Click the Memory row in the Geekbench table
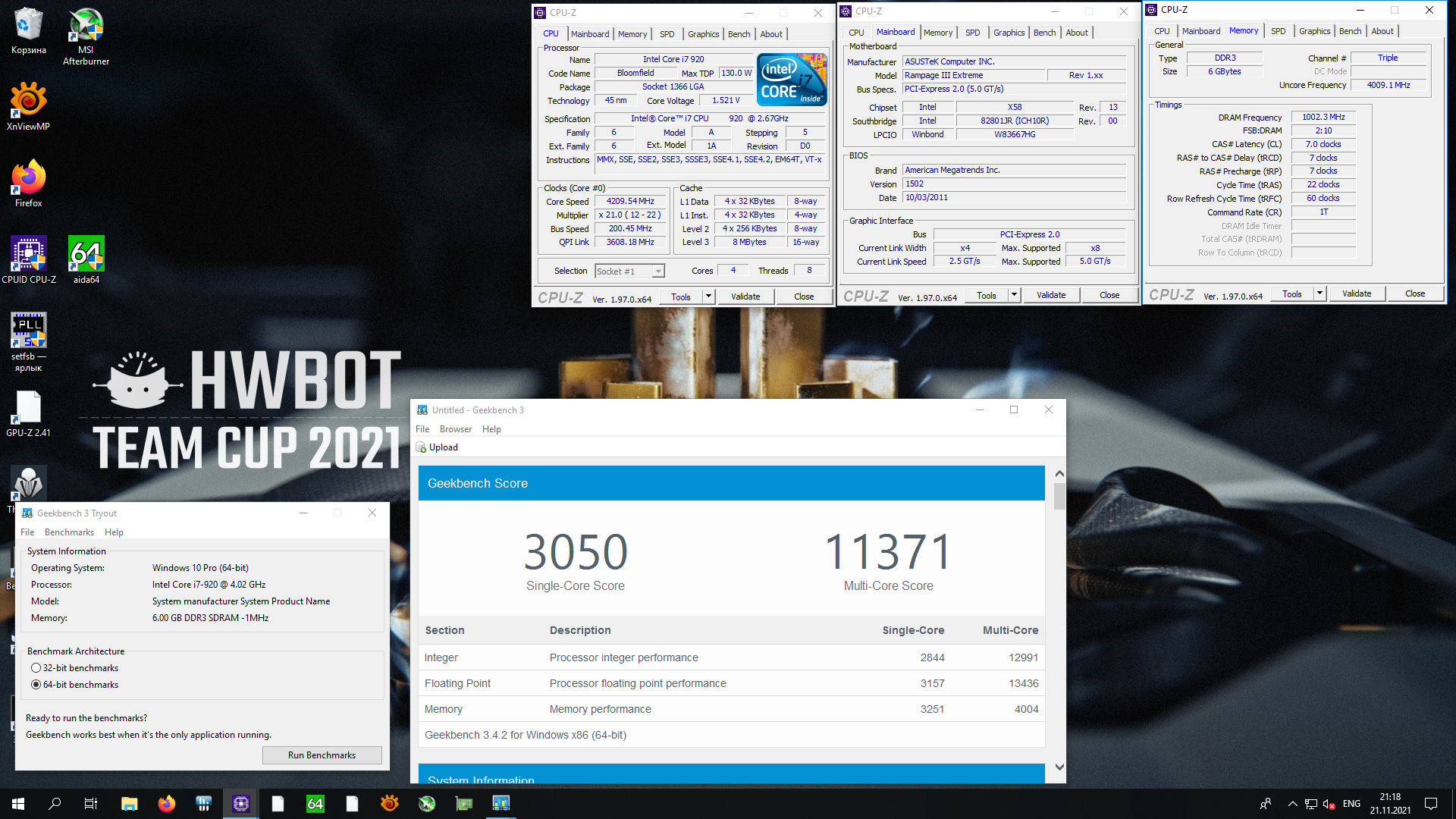Image resolution: width=1456 pixels, height=819 pixels. pyautogui.click(x=732, y=709)
